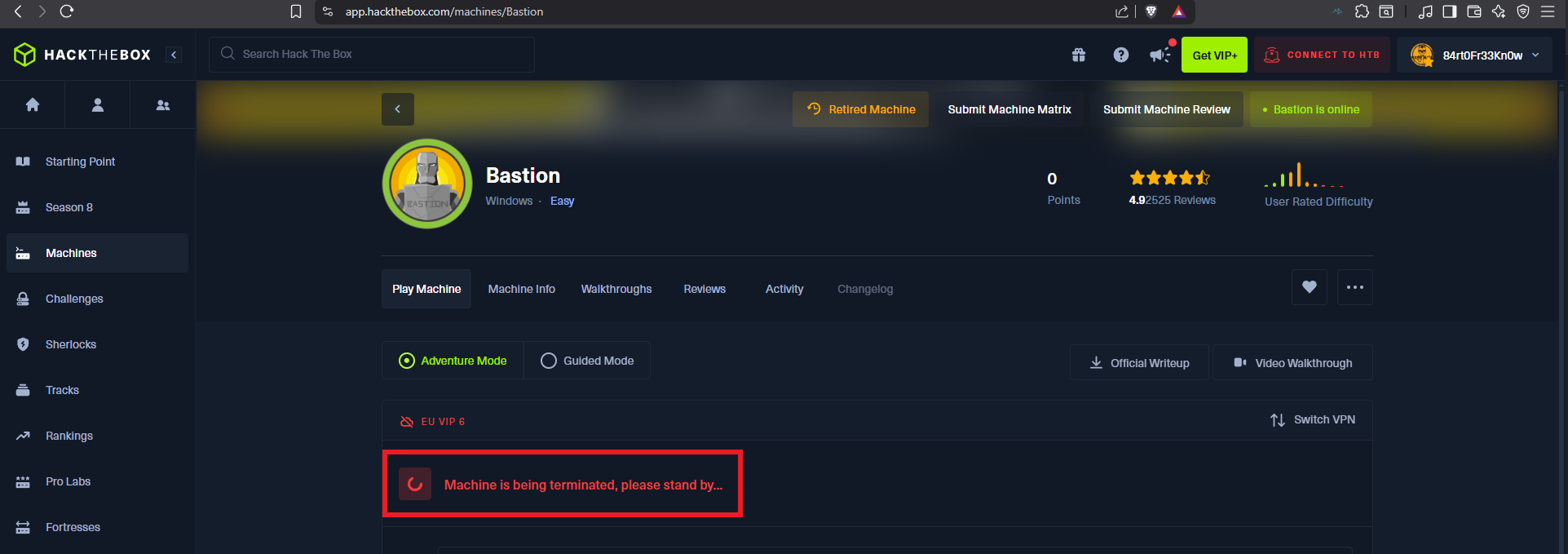
Task: Open Challenges in the sidebar
Action: click(x=97, y=299)
